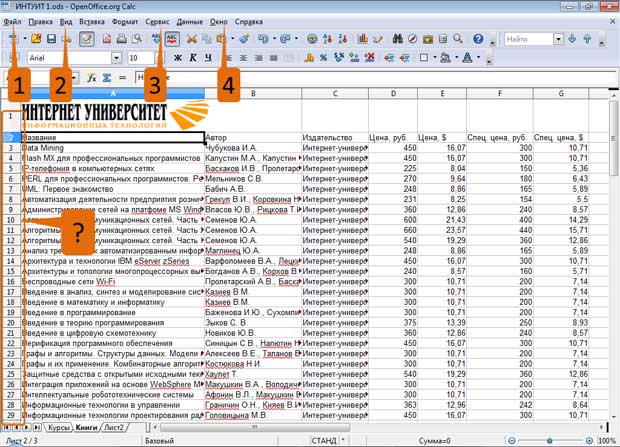This screenshot has width=620, height=447.
Task: Find previous with the up arrow
Action: point(588,39)
